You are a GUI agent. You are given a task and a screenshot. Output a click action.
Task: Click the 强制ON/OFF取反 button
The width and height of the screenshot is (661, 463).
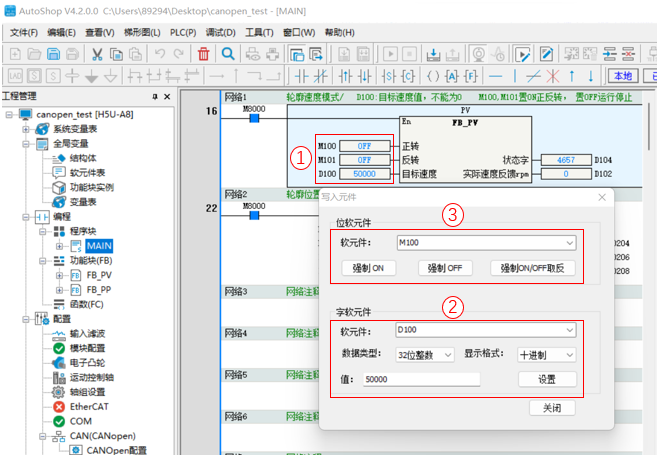coord(532,268)
